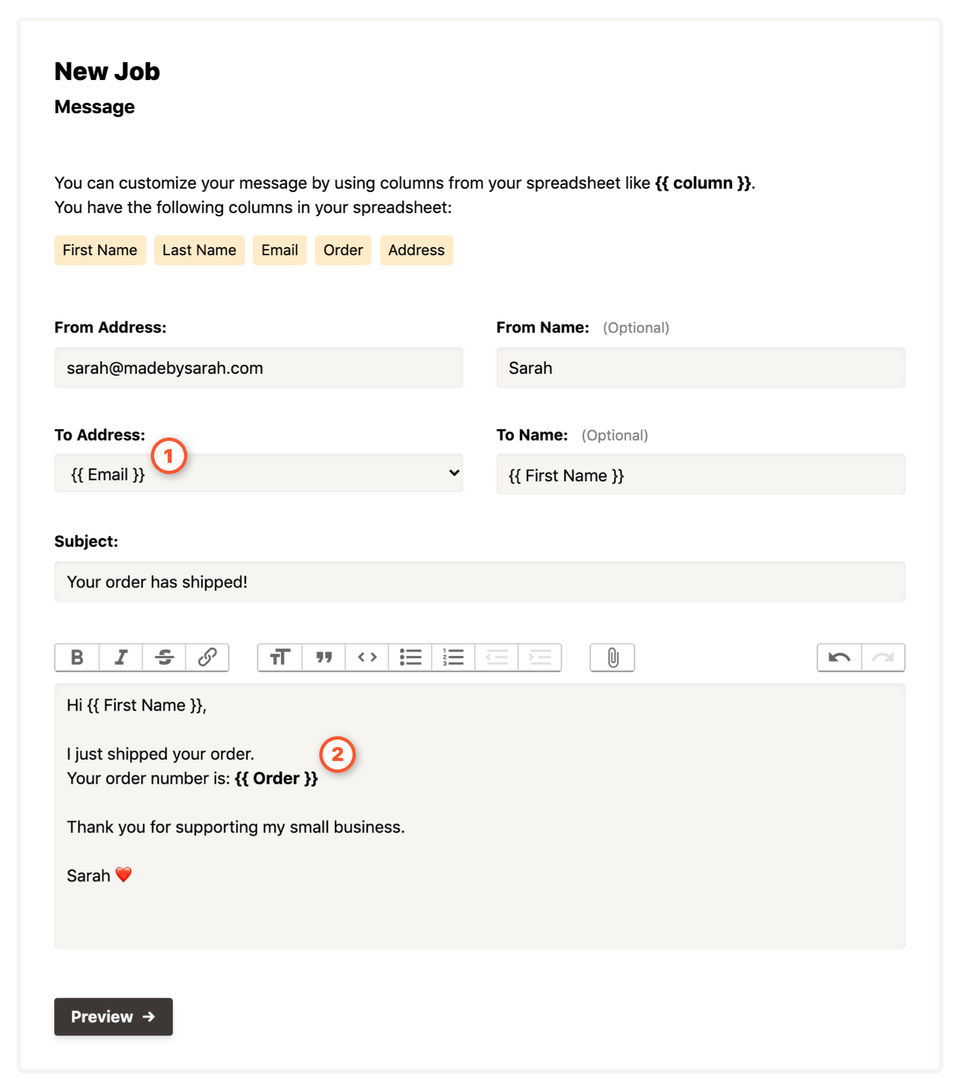Screen dimensions: 960x1090
Task: Focus the From Name input
Action: click(700, 368)
